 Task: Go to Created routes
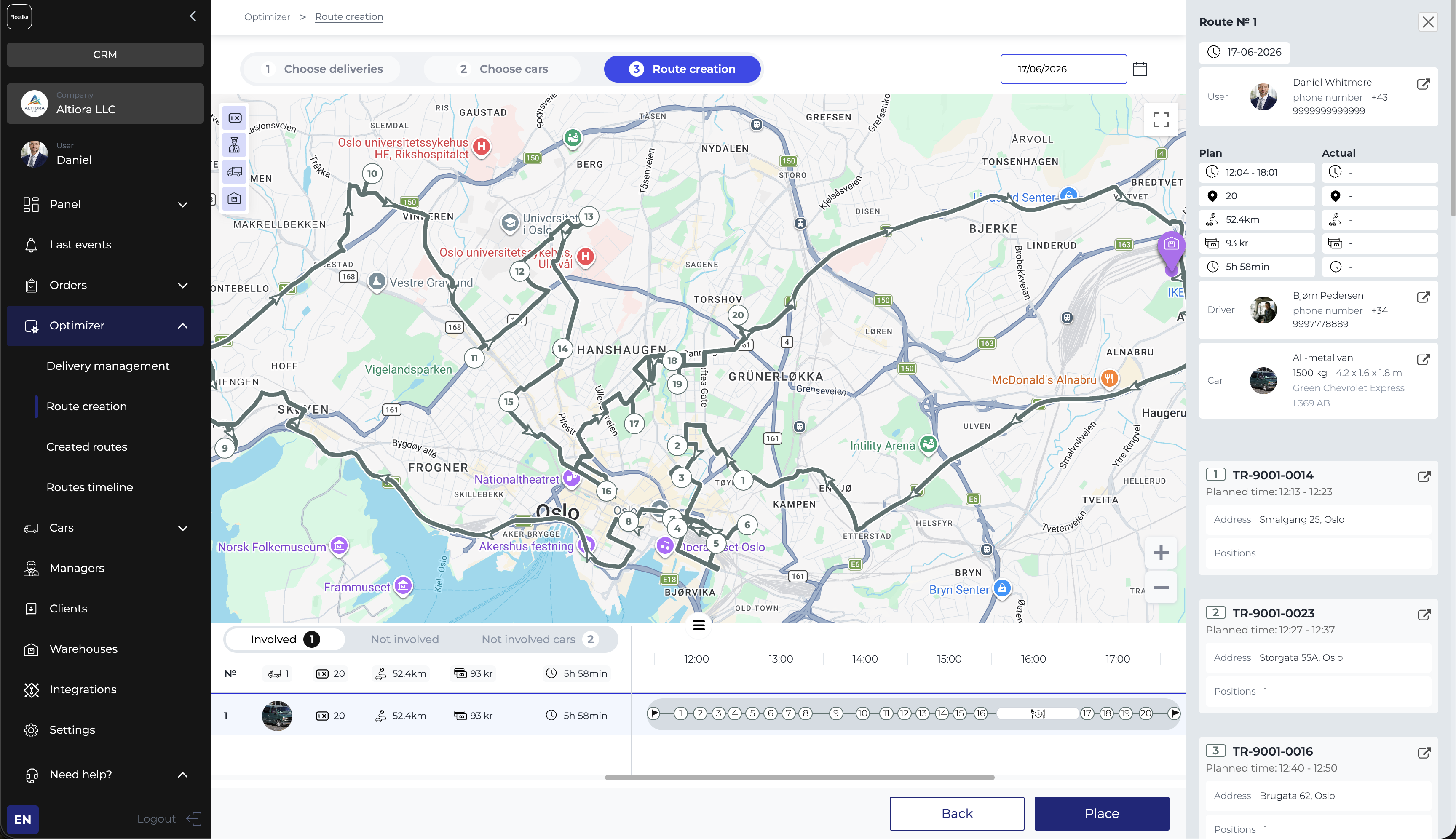tap(86, 446)
